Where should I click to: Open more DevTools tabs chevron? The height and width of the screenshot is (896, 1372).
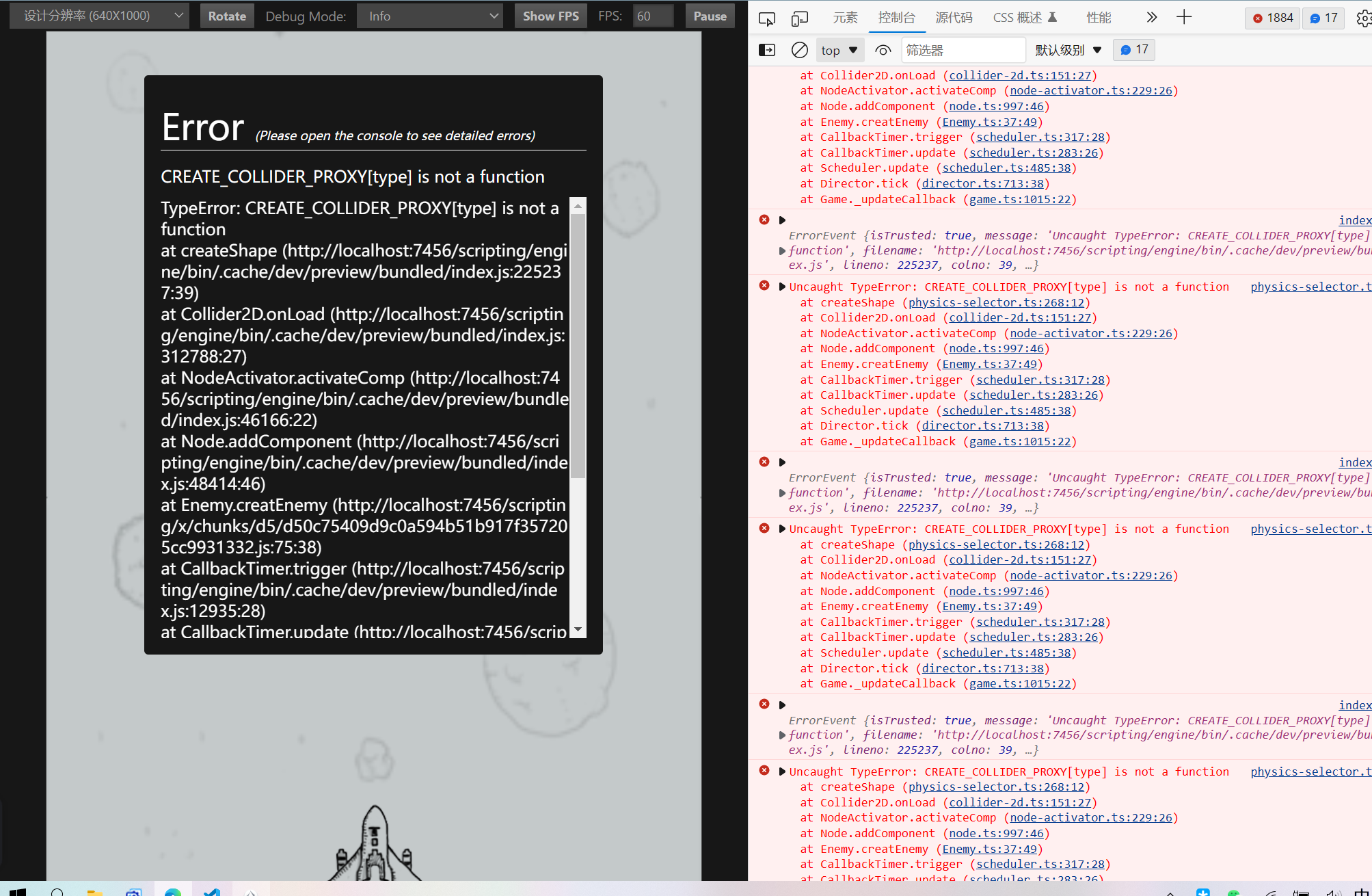click(1151, 17)
